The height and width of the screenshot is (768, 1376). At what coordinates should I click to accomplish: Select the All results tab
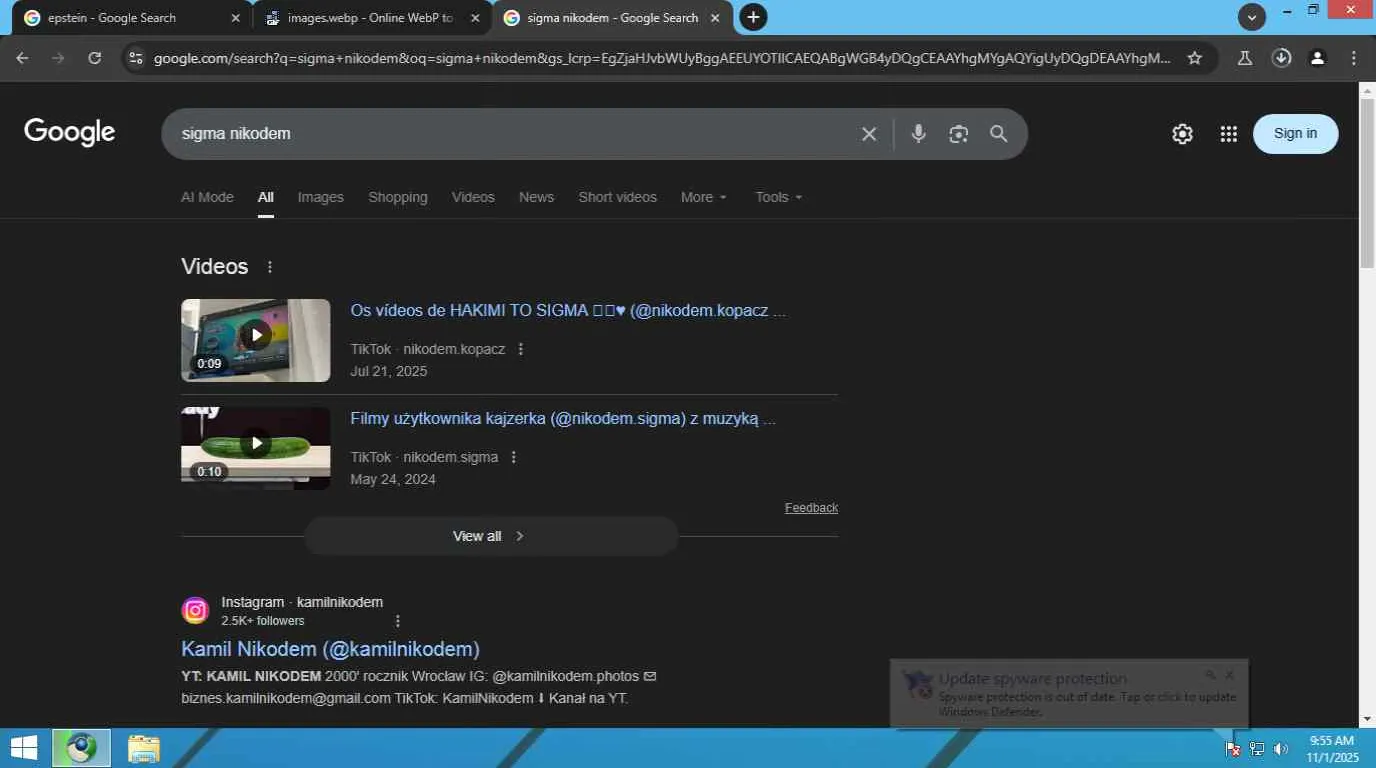265,197
